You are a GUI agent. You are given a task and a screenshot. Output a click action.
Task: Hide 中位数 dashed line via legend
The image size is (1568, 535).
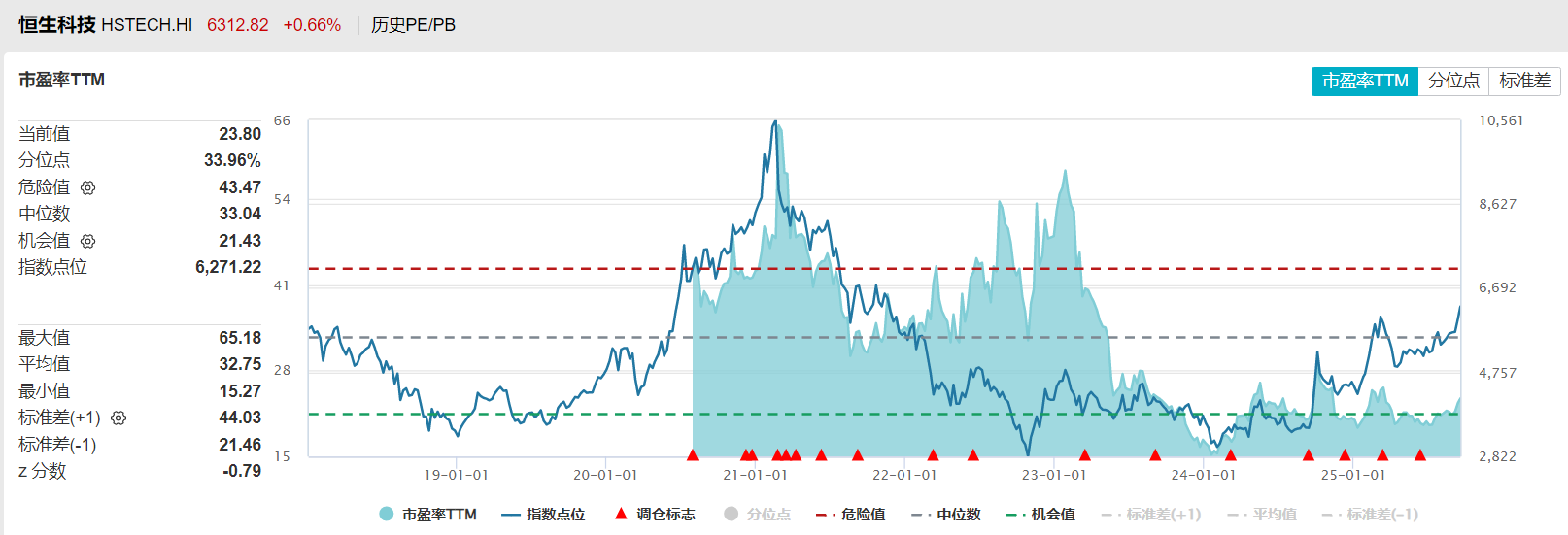(x=946, y=515)
